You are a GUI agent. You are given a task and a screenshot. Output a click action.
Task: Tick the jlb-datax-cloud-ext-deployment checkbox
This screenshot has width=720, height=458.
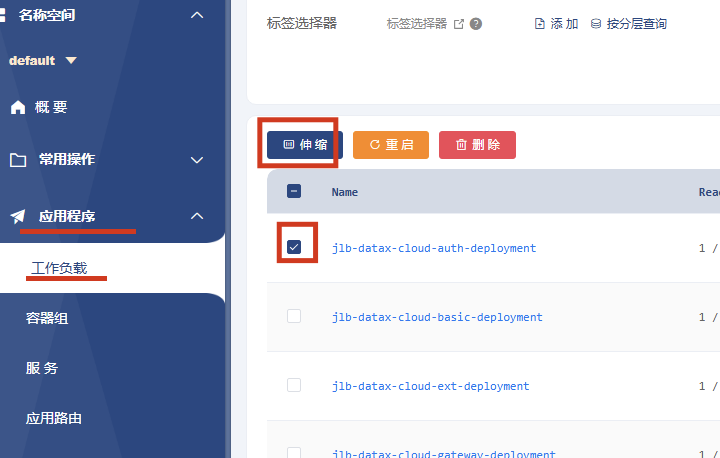(294, 385)
